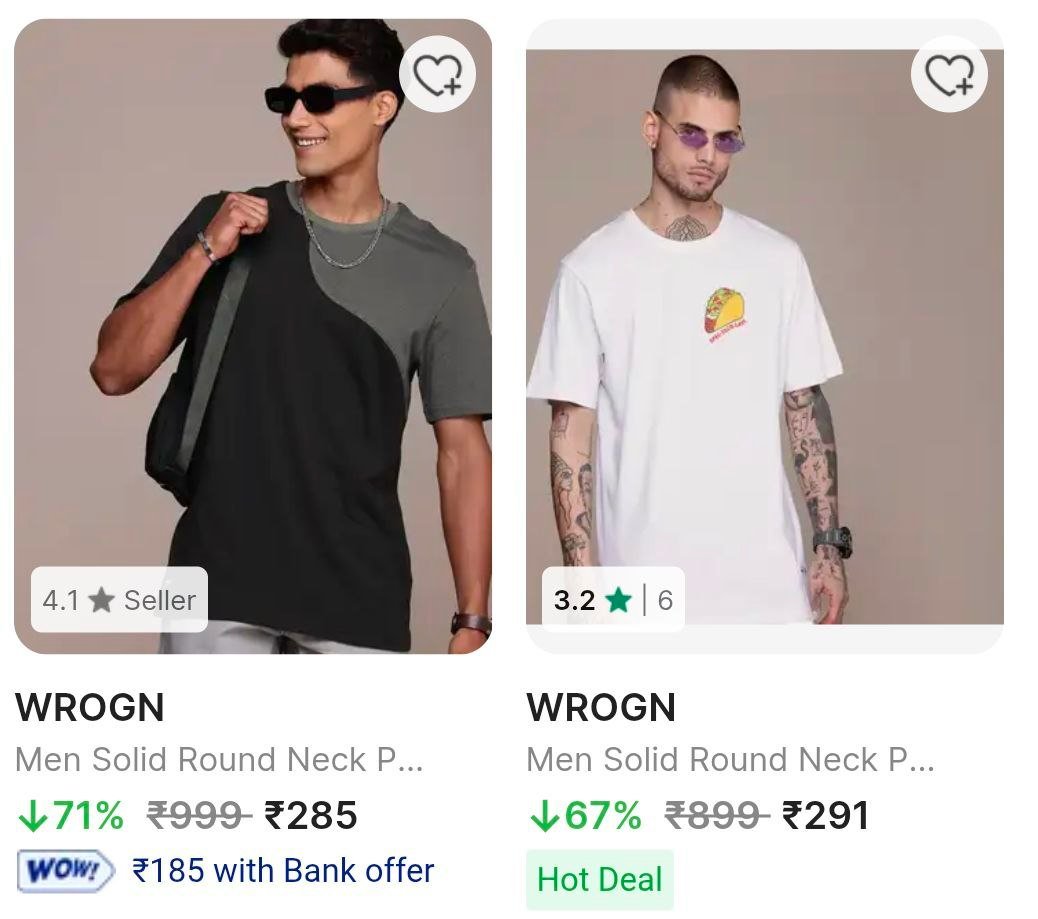Screen dimensions: 1038x919
Task: Click the ₹291 sale price
Action: [826, 816]
